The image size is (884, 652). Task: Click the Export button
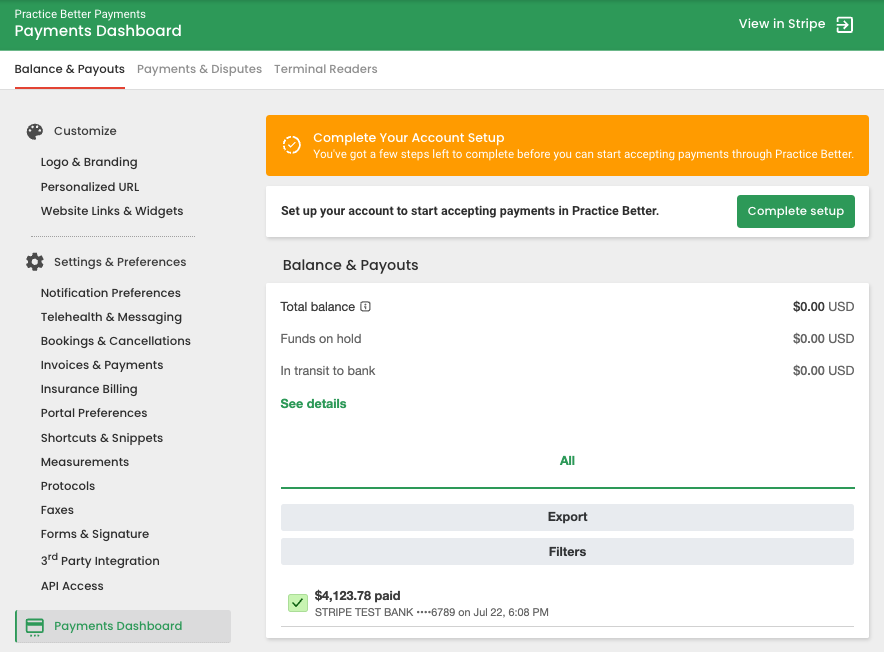coord(567,517)
